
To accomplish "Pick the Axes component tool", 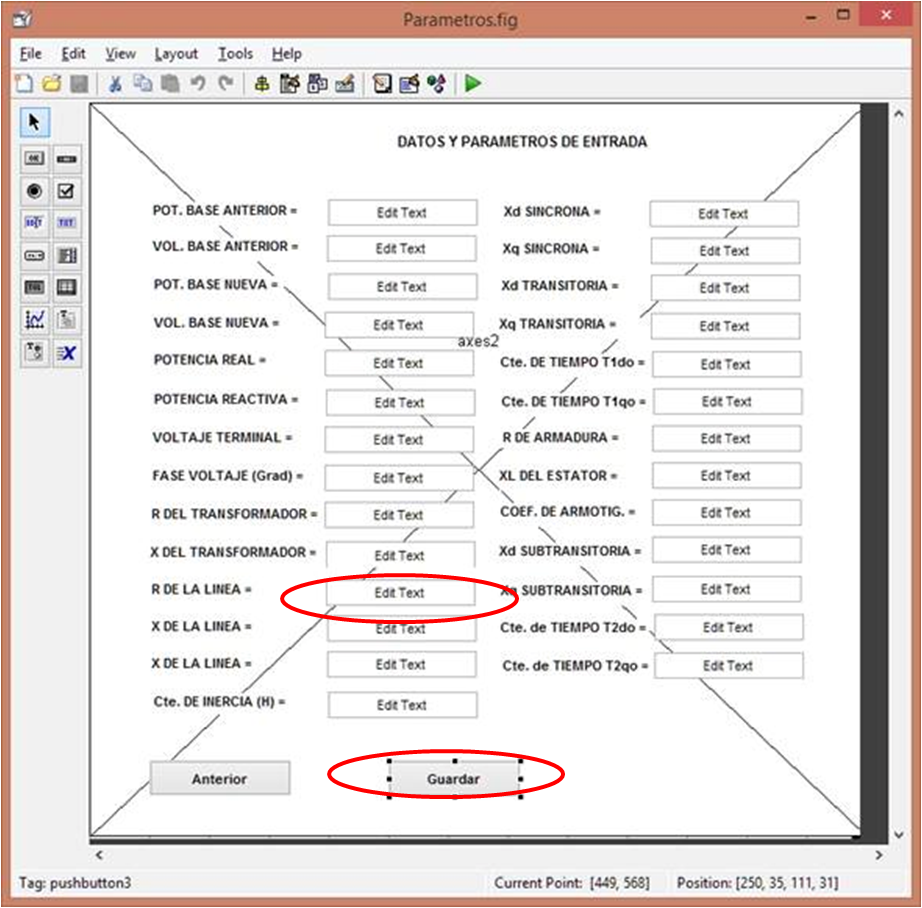I will click(x=34, y=320).
